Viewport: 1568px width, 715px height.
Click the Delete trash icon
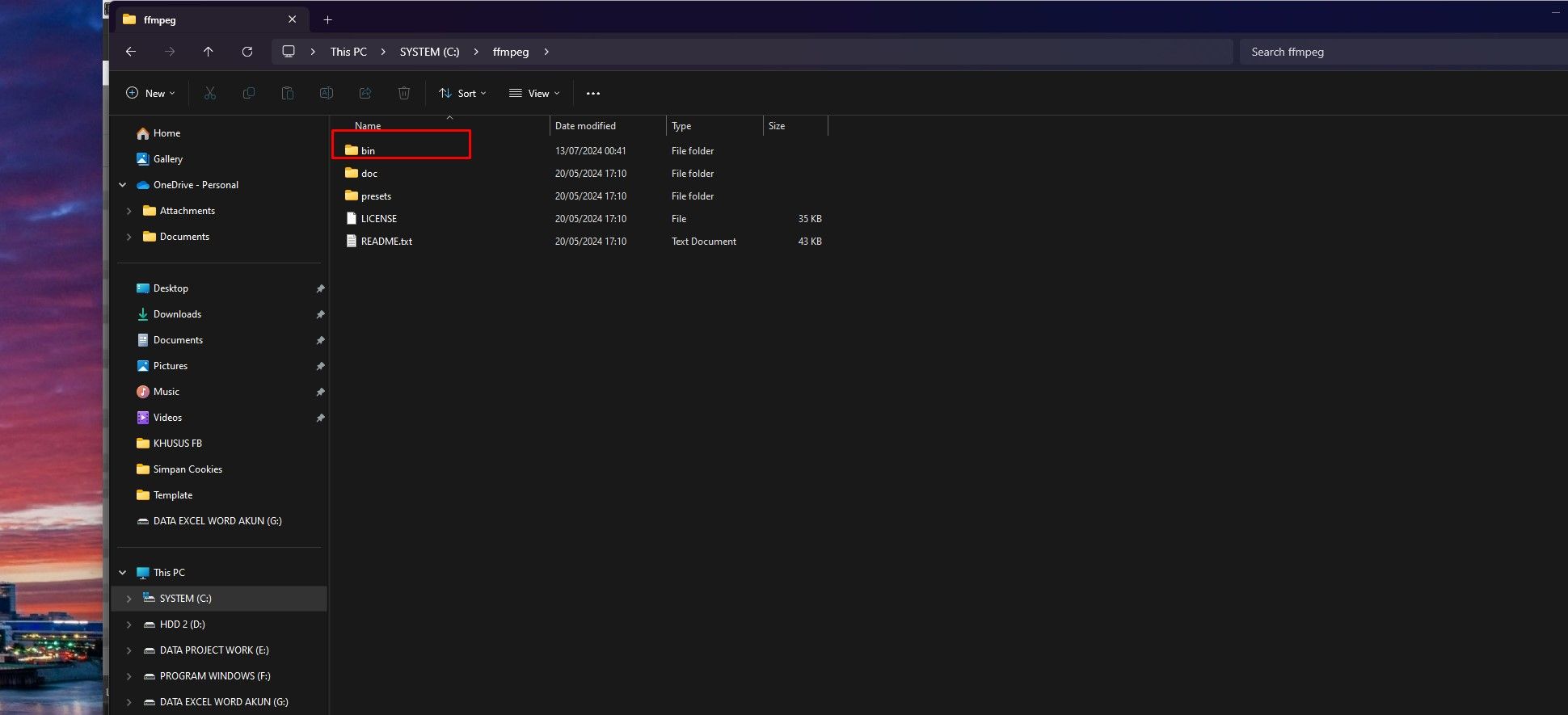tap(404, 94)
